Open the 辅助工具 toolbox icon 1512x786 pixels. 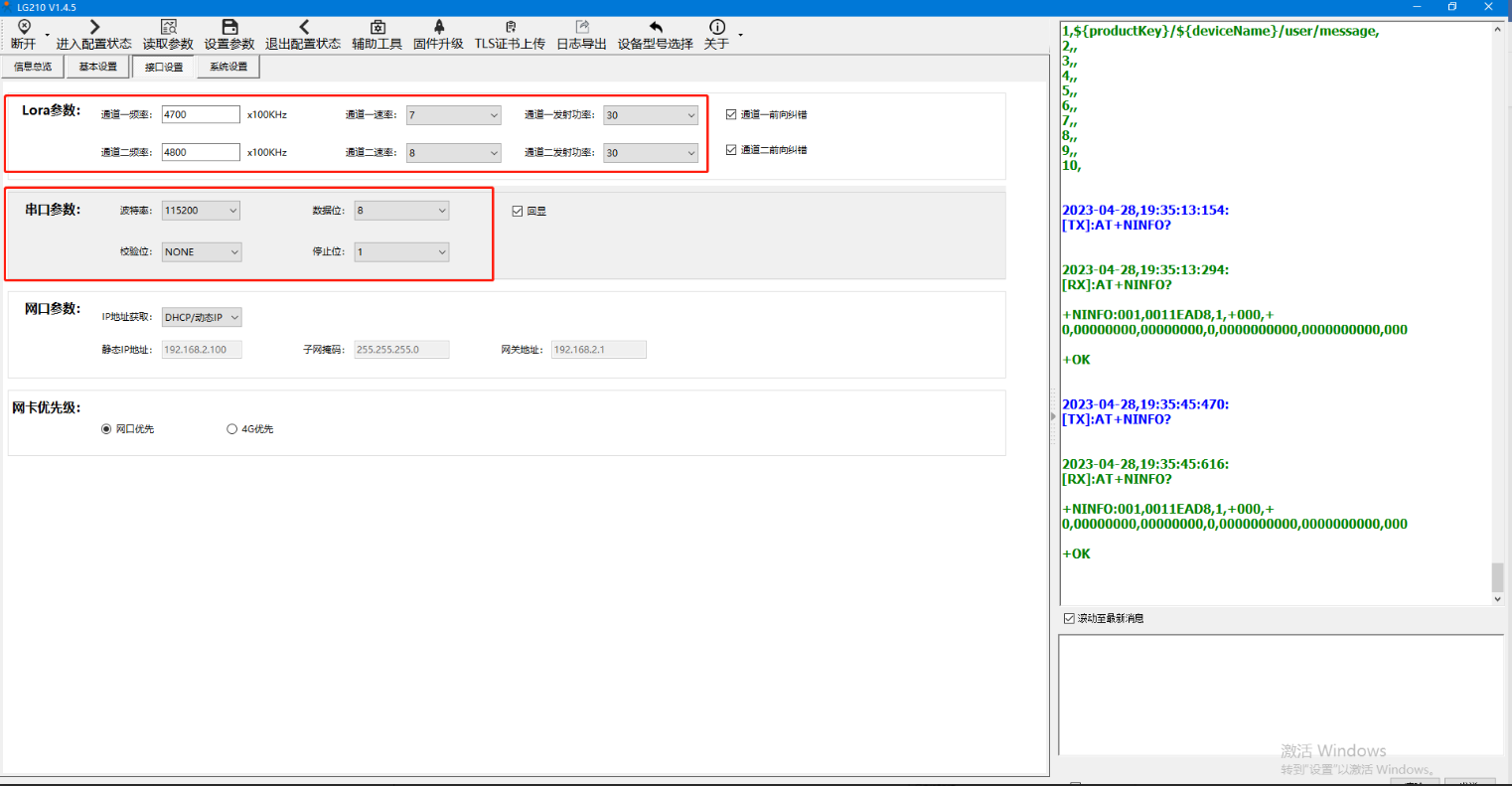tap(378, 27)
